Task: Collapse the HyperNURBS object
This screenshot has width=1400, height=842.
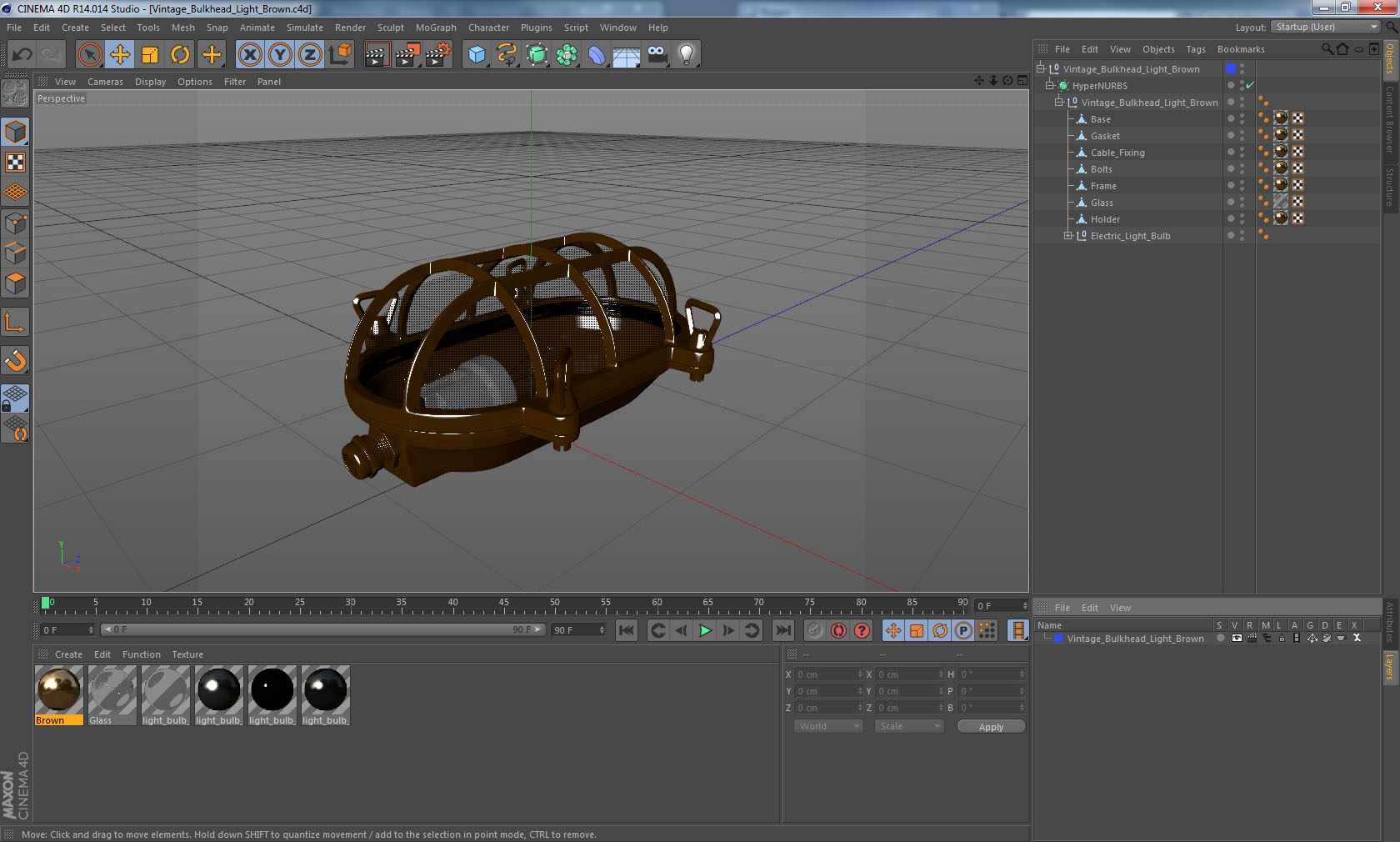Action: point(1050,85)
